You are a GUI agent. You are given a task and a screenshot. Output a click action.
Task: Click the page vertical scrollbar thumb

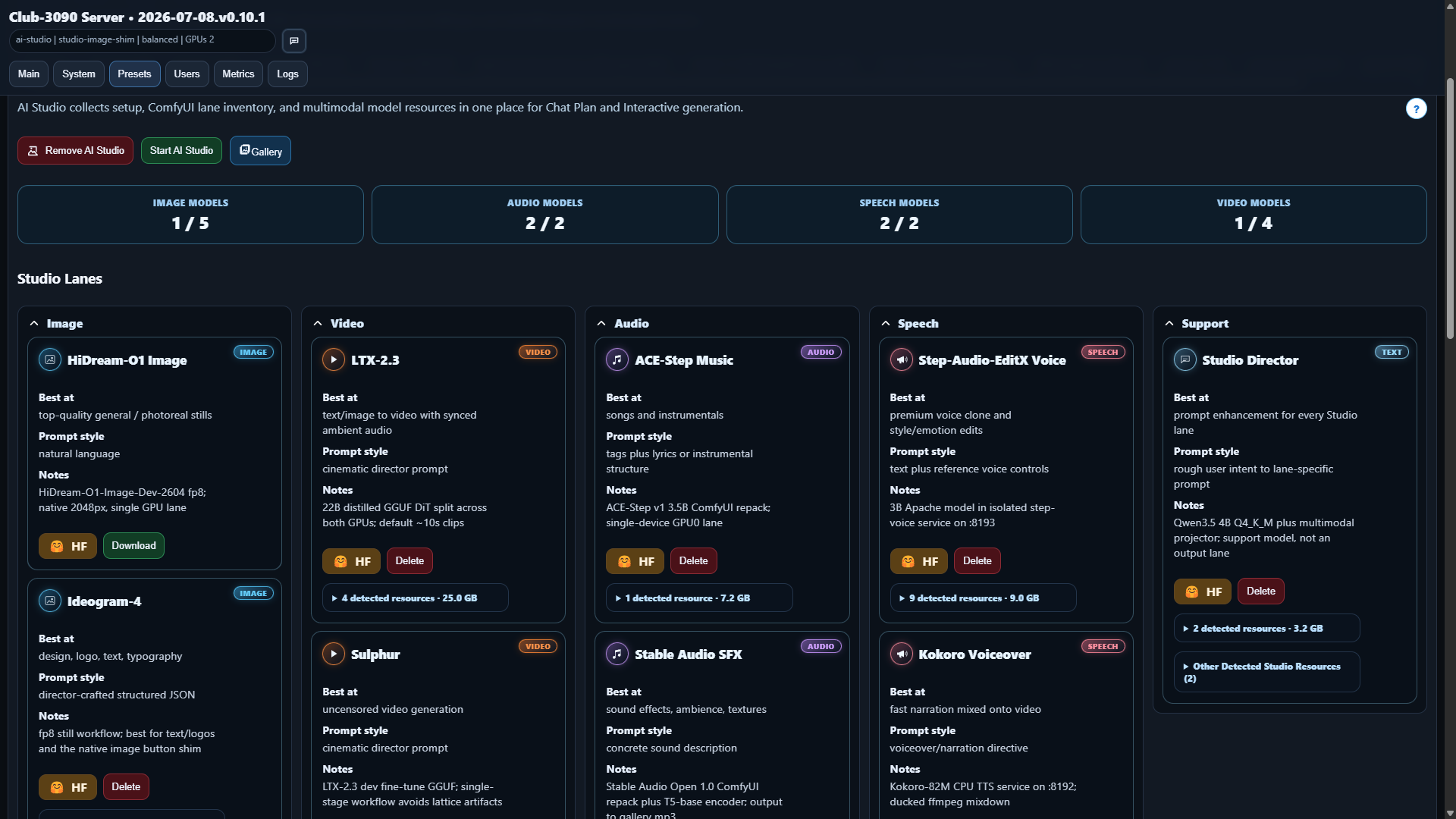tap(1450, 209)
